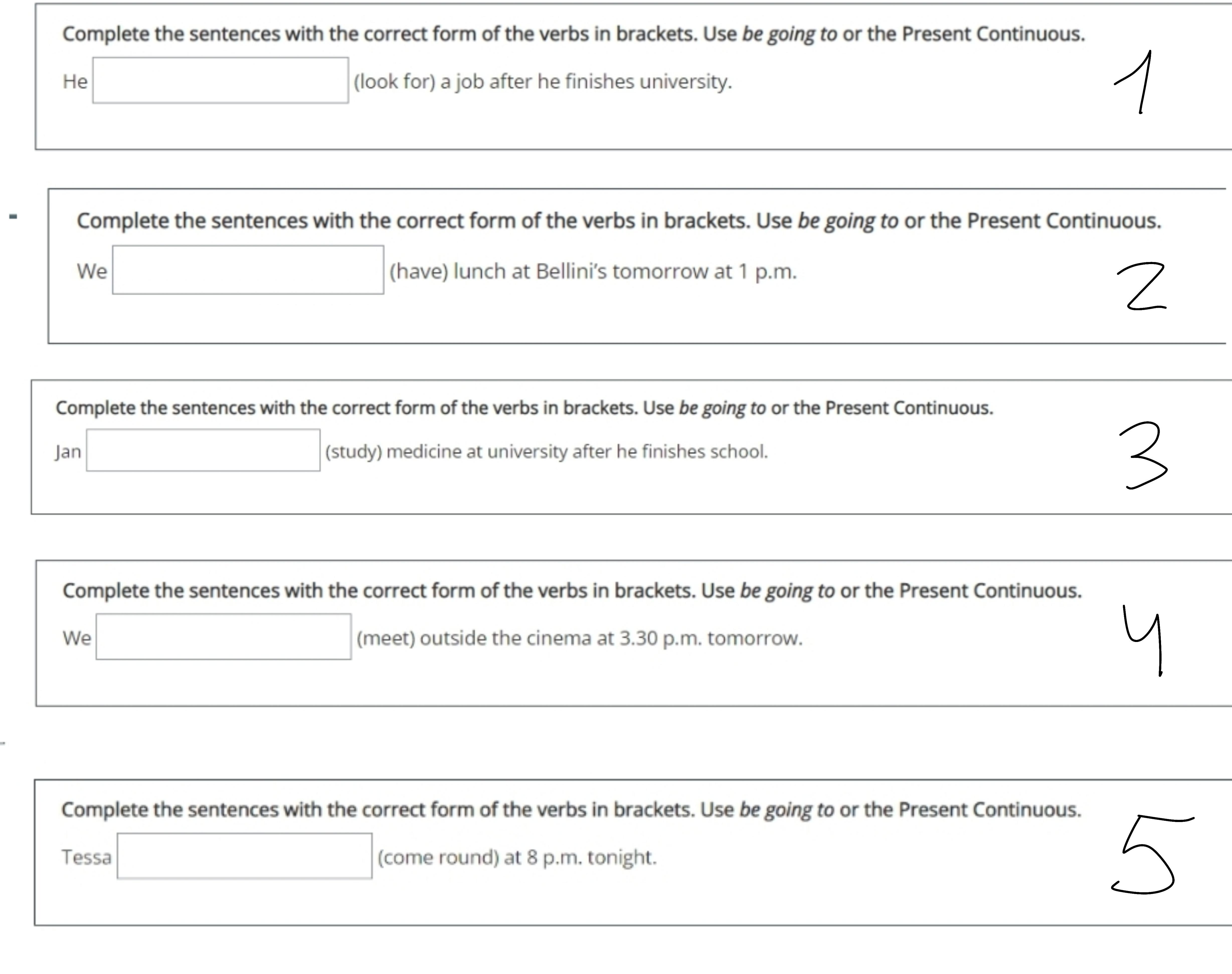1232x974 pixels.
Task: Click the answer box after "He"
Action: [x=220, y=80]
